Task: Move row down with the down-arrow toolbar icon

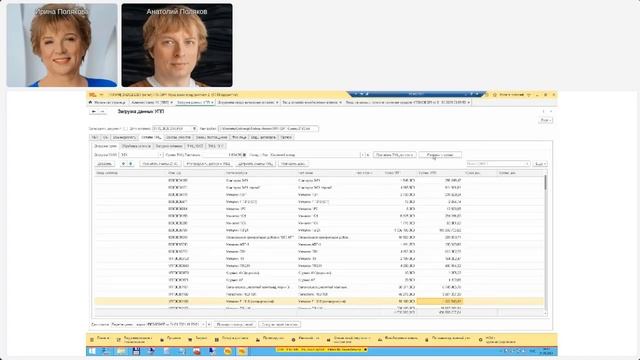Action: [131, 164]
